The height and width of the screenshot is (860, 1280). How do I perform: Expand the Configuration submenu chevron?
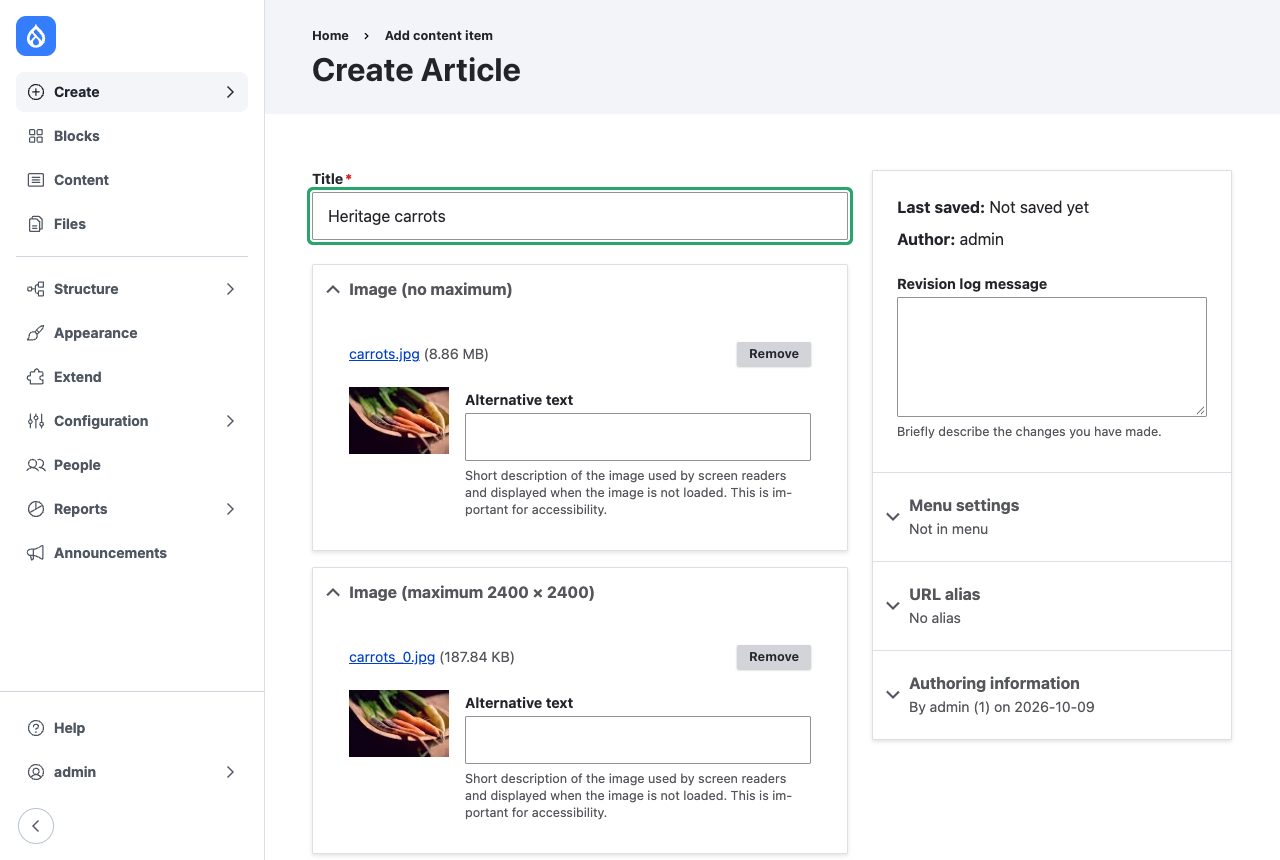[x=230, y=421]
